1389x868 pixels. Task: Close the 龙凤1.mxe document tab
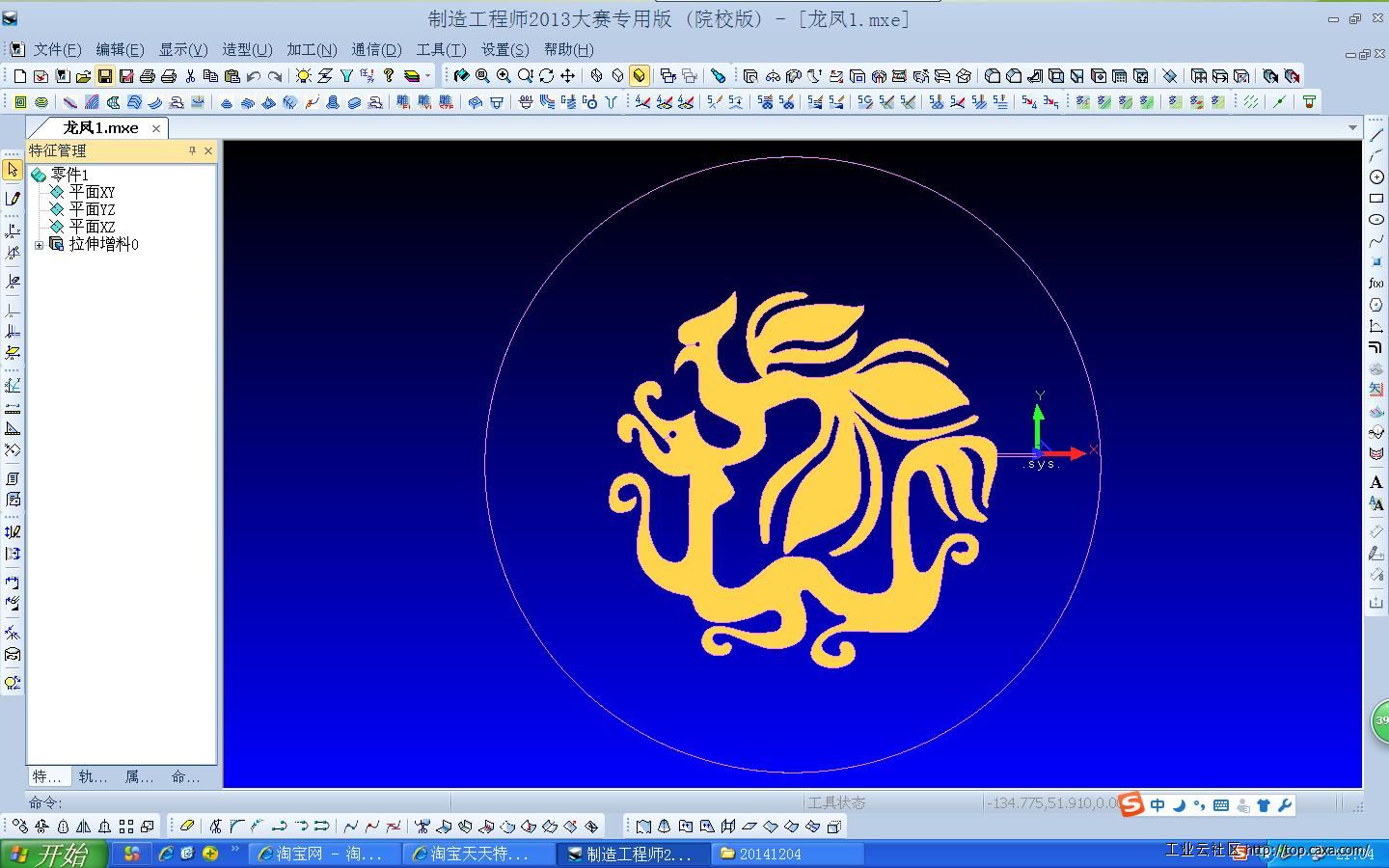coord(156,128)
